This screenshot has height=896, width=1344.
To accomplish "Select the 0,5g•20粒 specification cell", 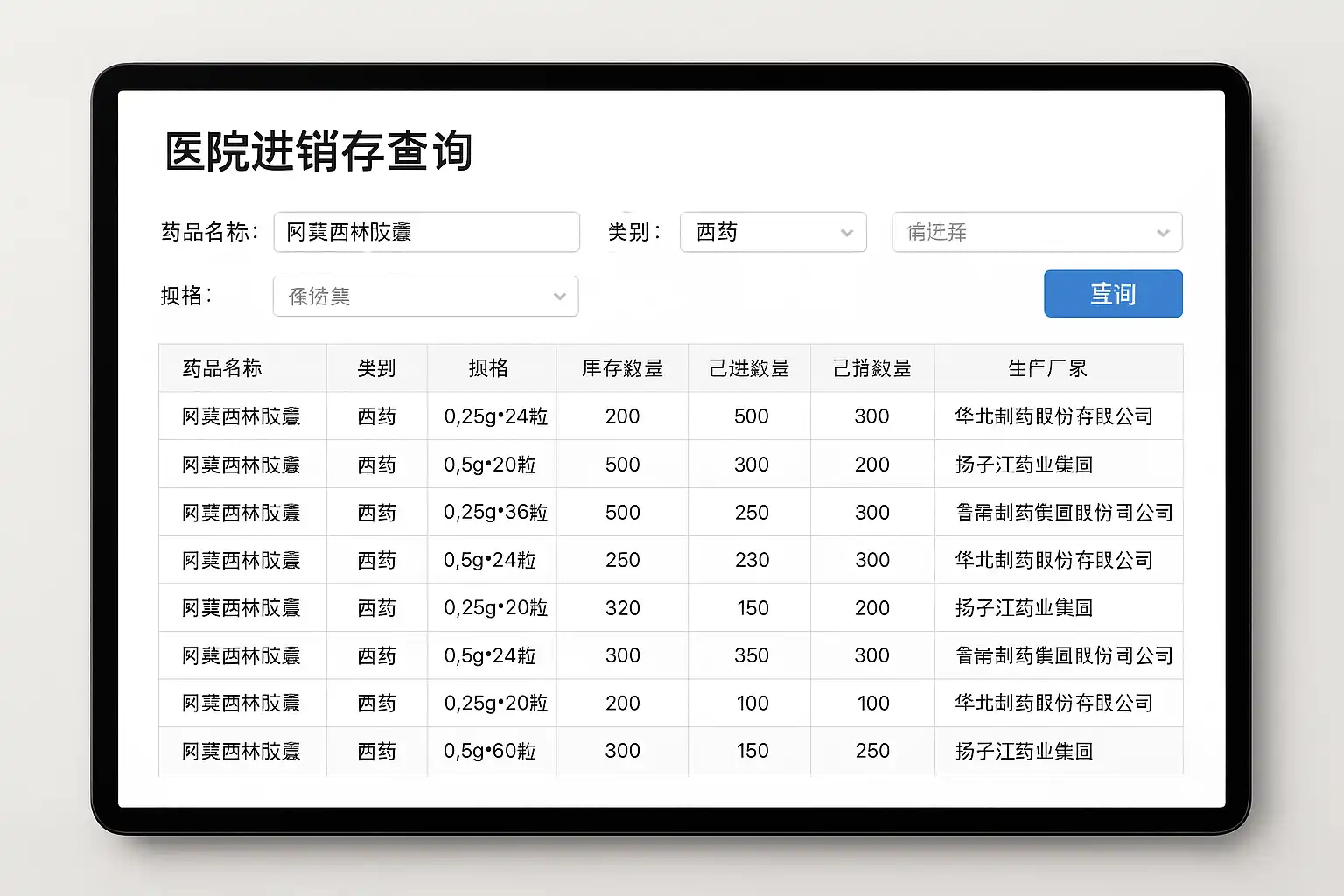I will pyautogui.click(x=490, y=465).
